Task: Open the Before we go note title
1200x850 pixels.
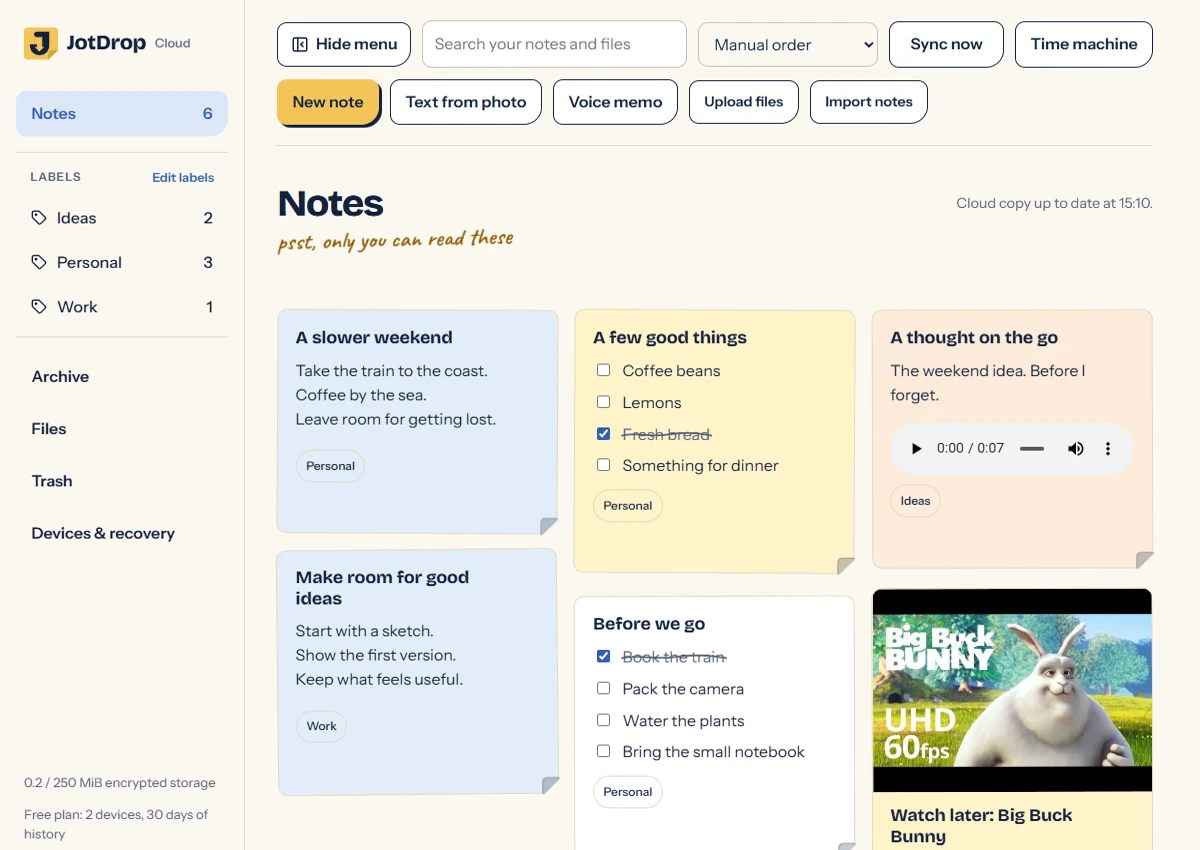Action: [x=649, y=624]
